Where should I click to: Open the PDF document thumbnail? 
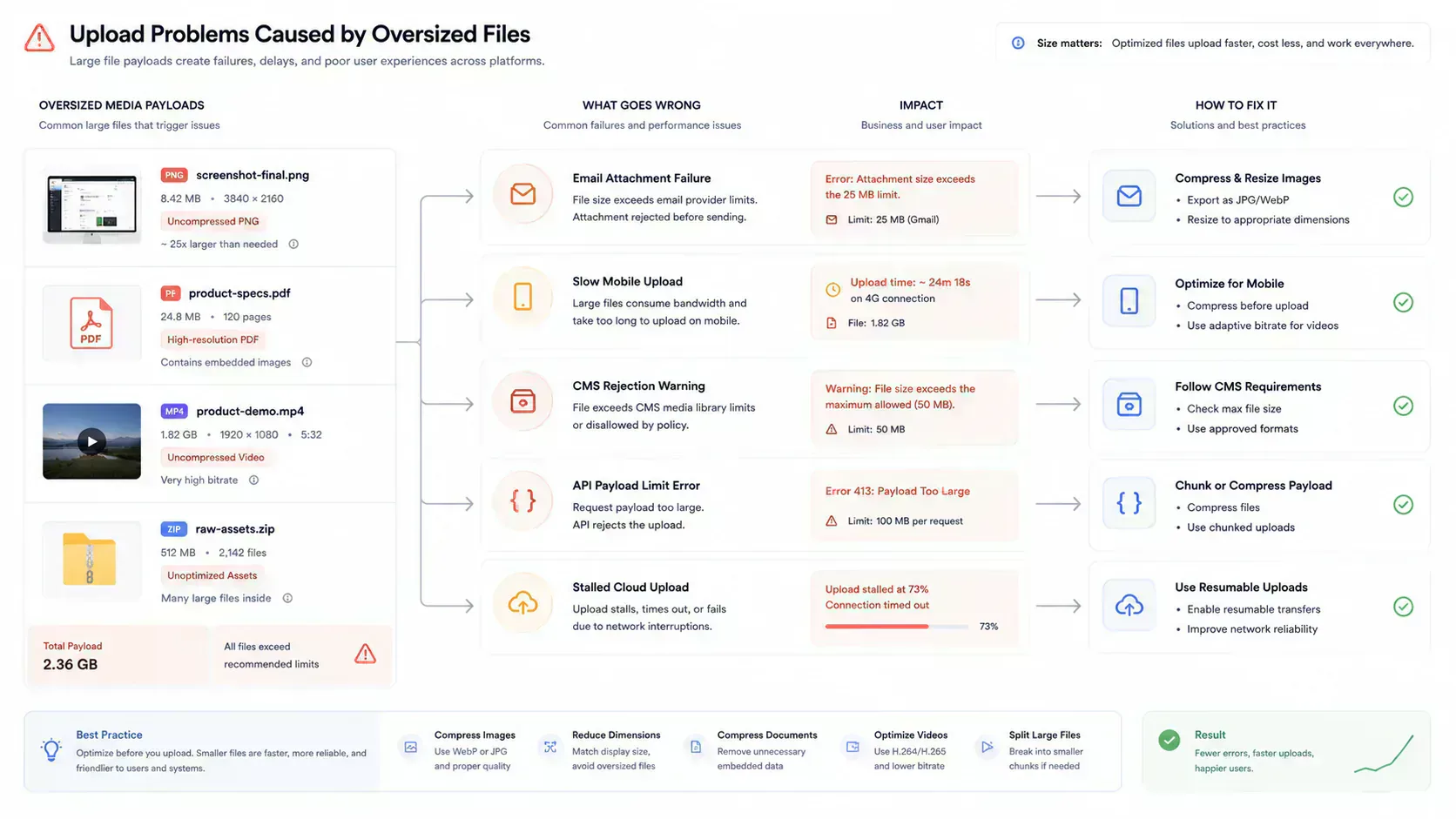[91, 323]
